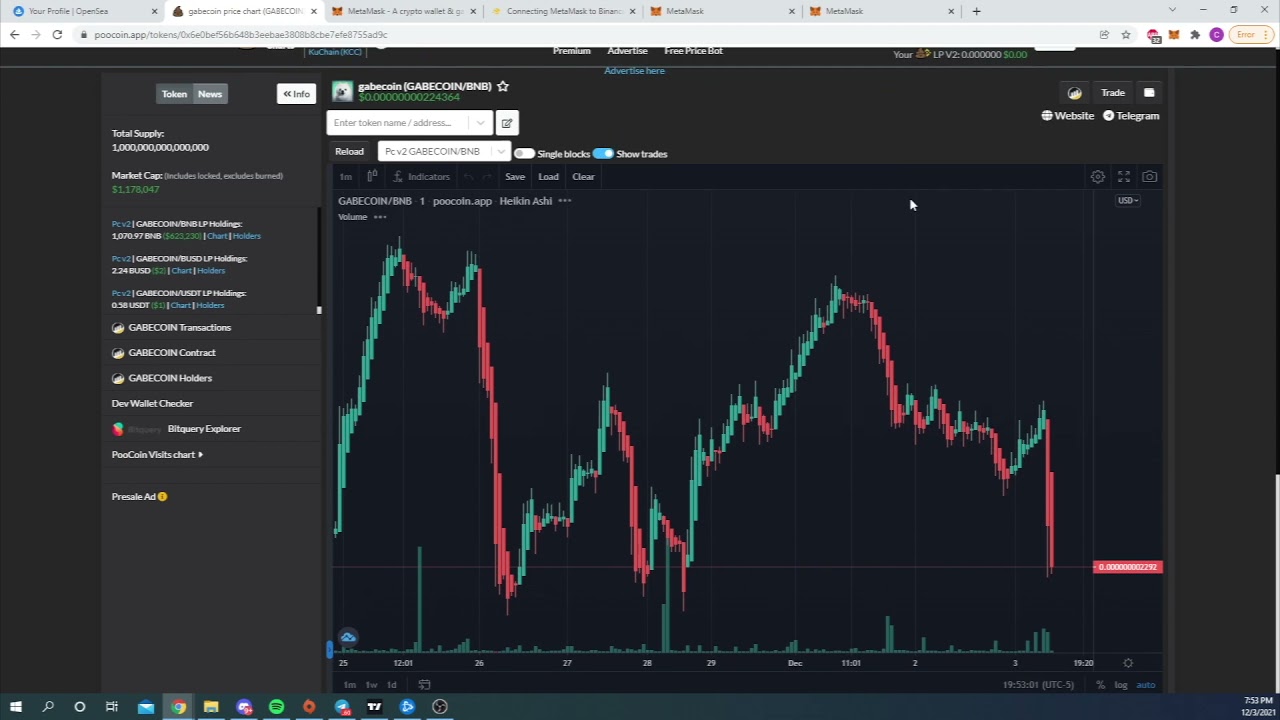Open Dev Wallet Checker
1280x720 pixels.
click(152, 404)
